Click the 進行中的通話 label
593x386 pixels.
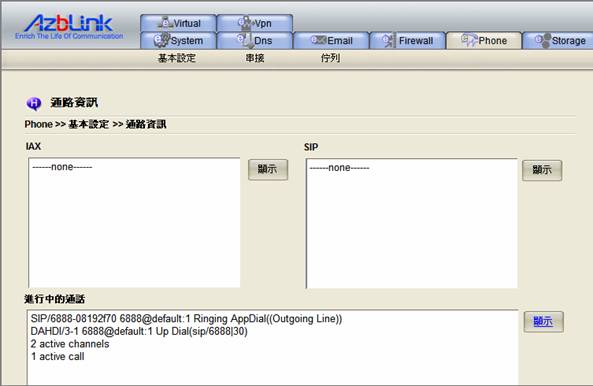click(x=54, y=299)
